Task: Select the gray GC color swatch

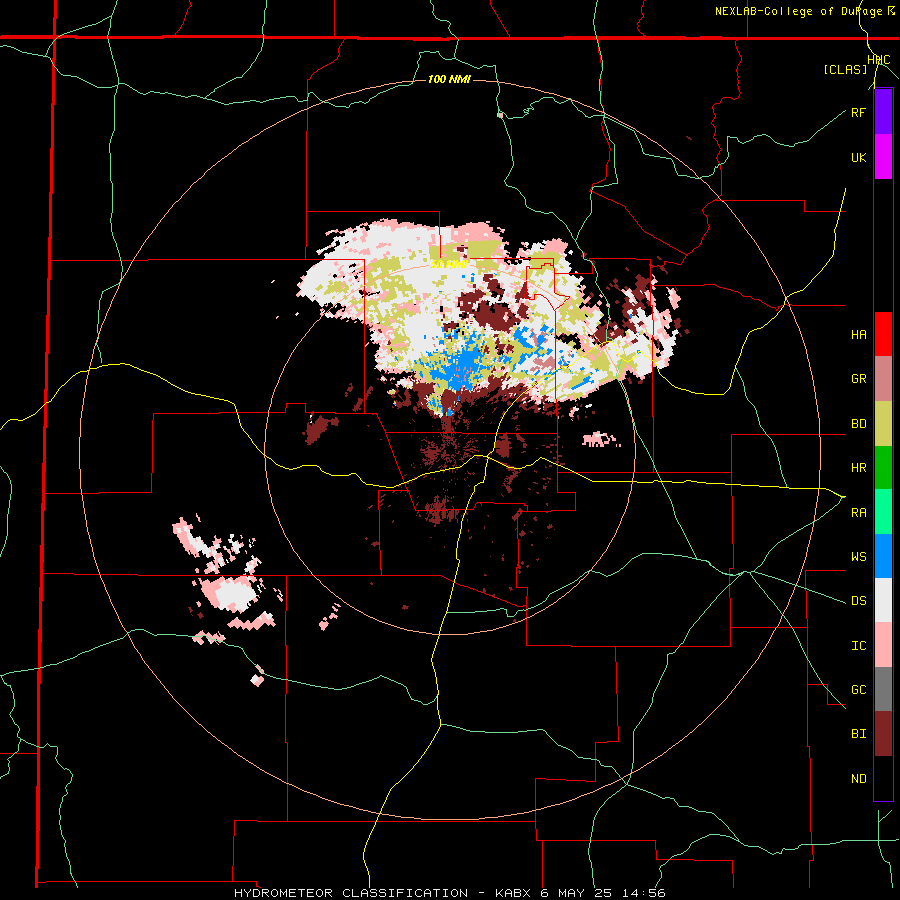Action: point(883,689)
